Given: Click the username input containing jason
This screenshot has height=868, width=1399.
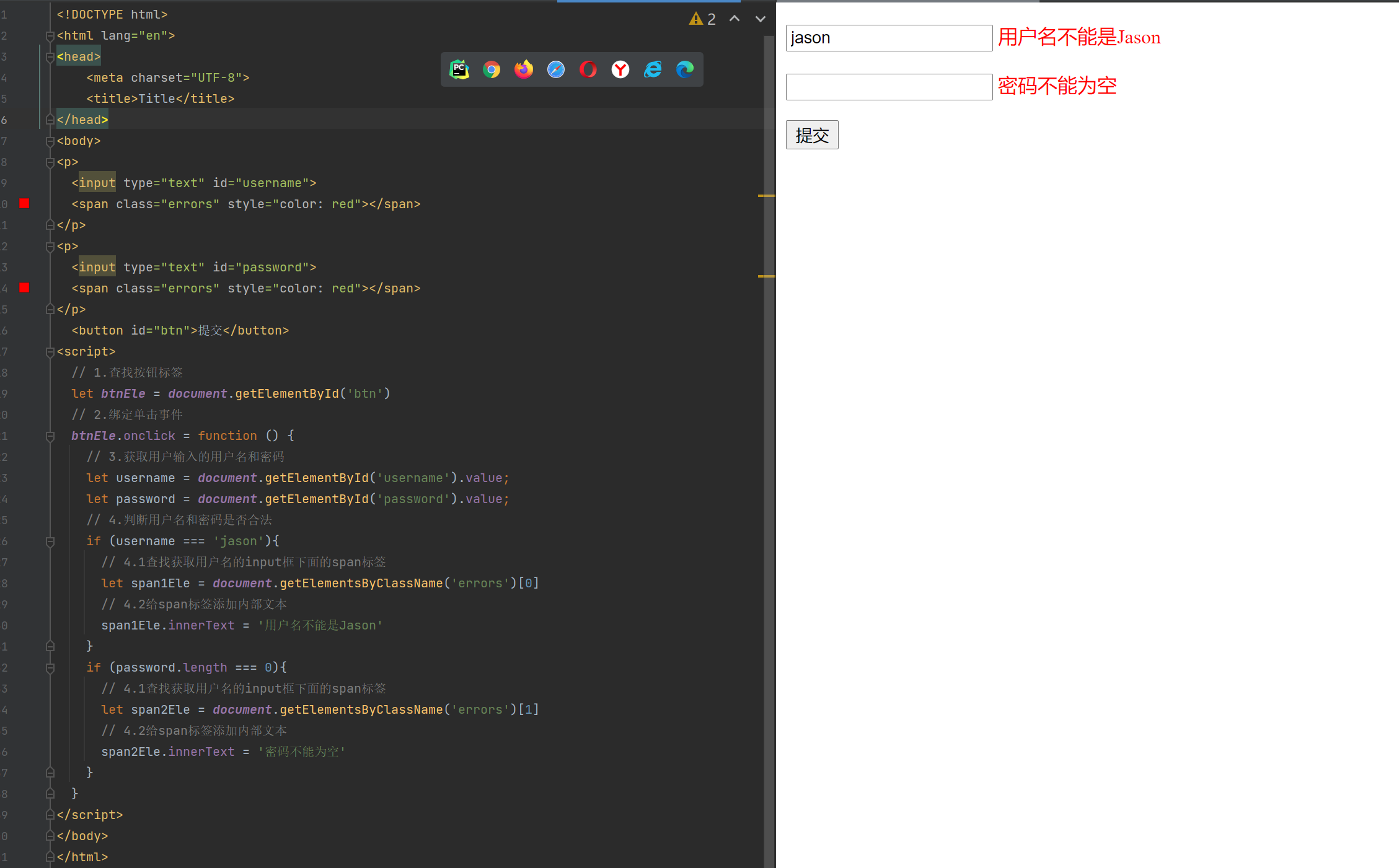Looking at the screenshot, I should coord(889,38).
